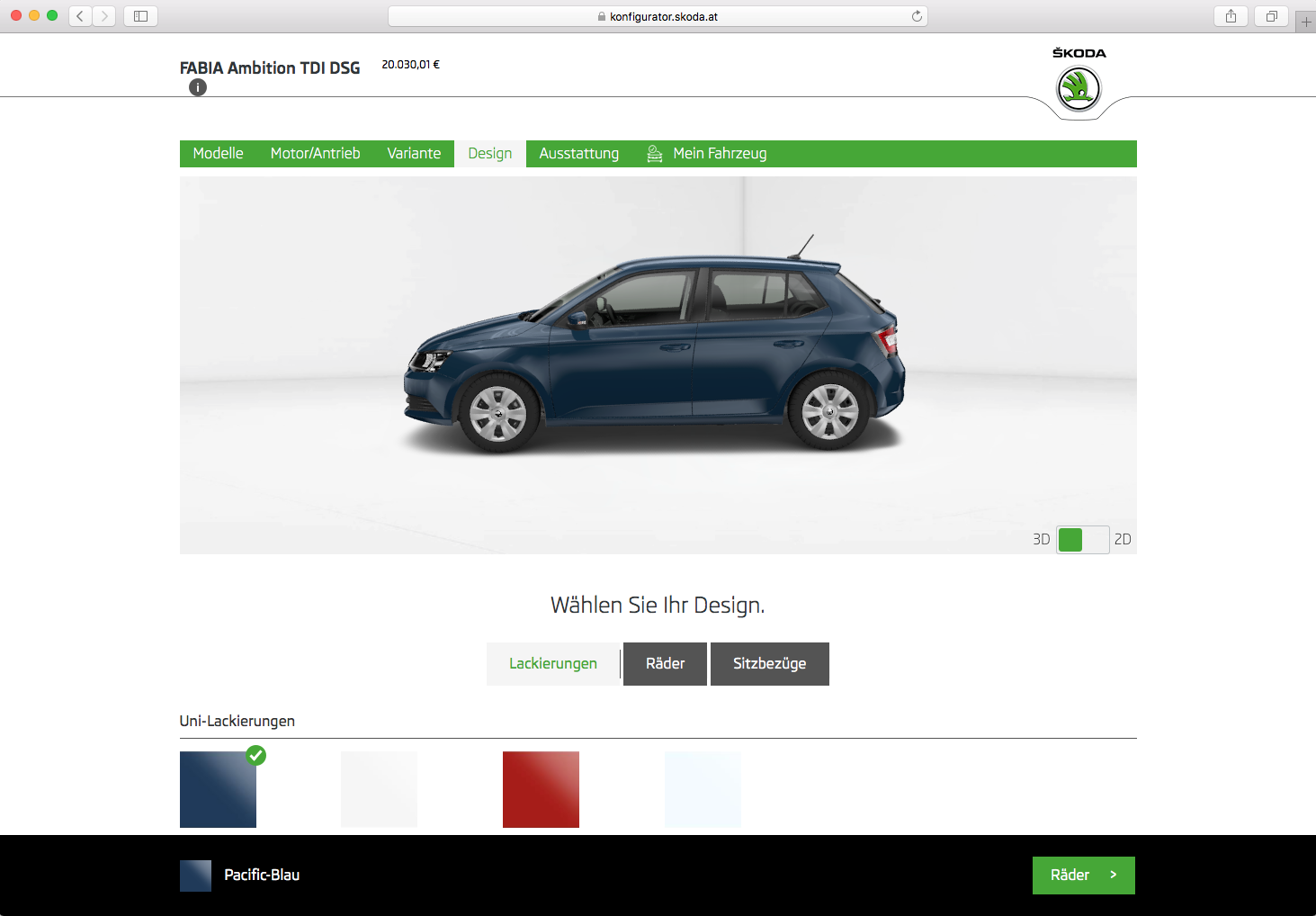This screenshot has height=916, width=1316.
Task: Choose the Pacific-Blau paint swatch
Action: point(218,789)
